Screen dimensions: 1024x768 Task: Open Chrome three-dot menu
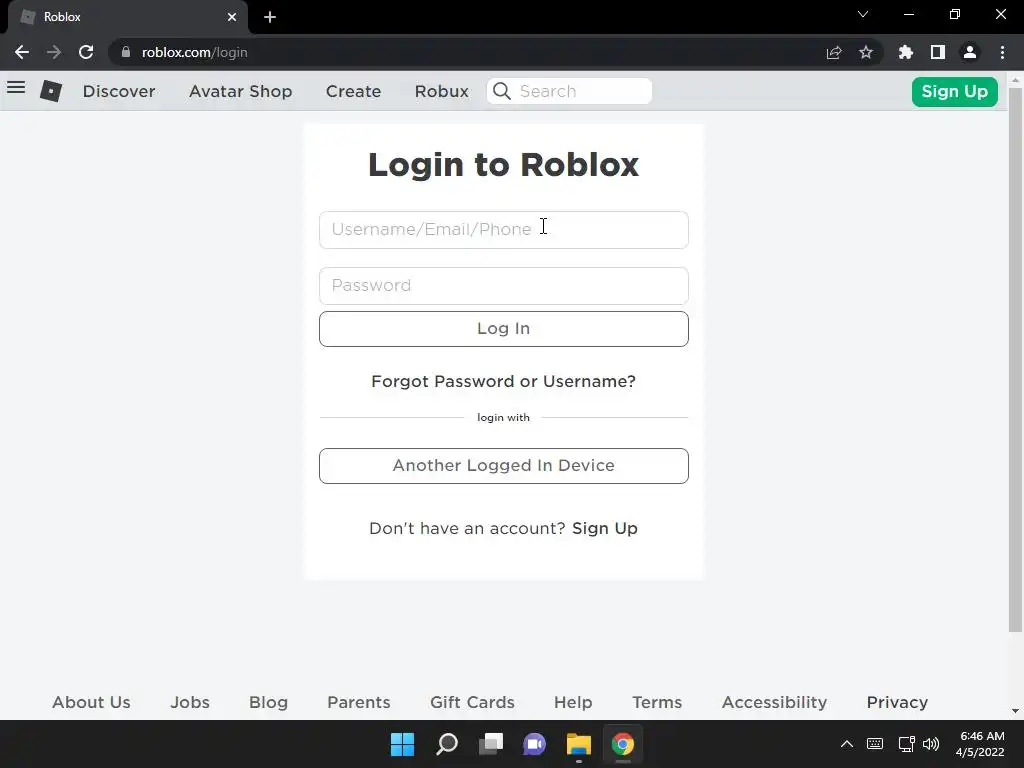(x=1002, y=52)
